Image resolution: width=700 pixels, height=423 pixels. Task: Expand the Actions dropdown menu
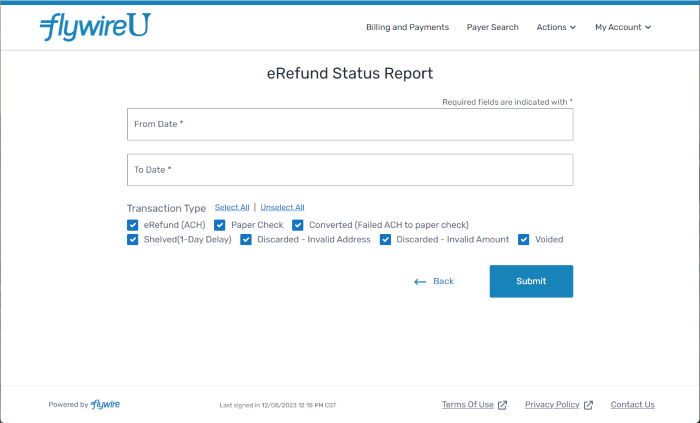coord(556,27)
